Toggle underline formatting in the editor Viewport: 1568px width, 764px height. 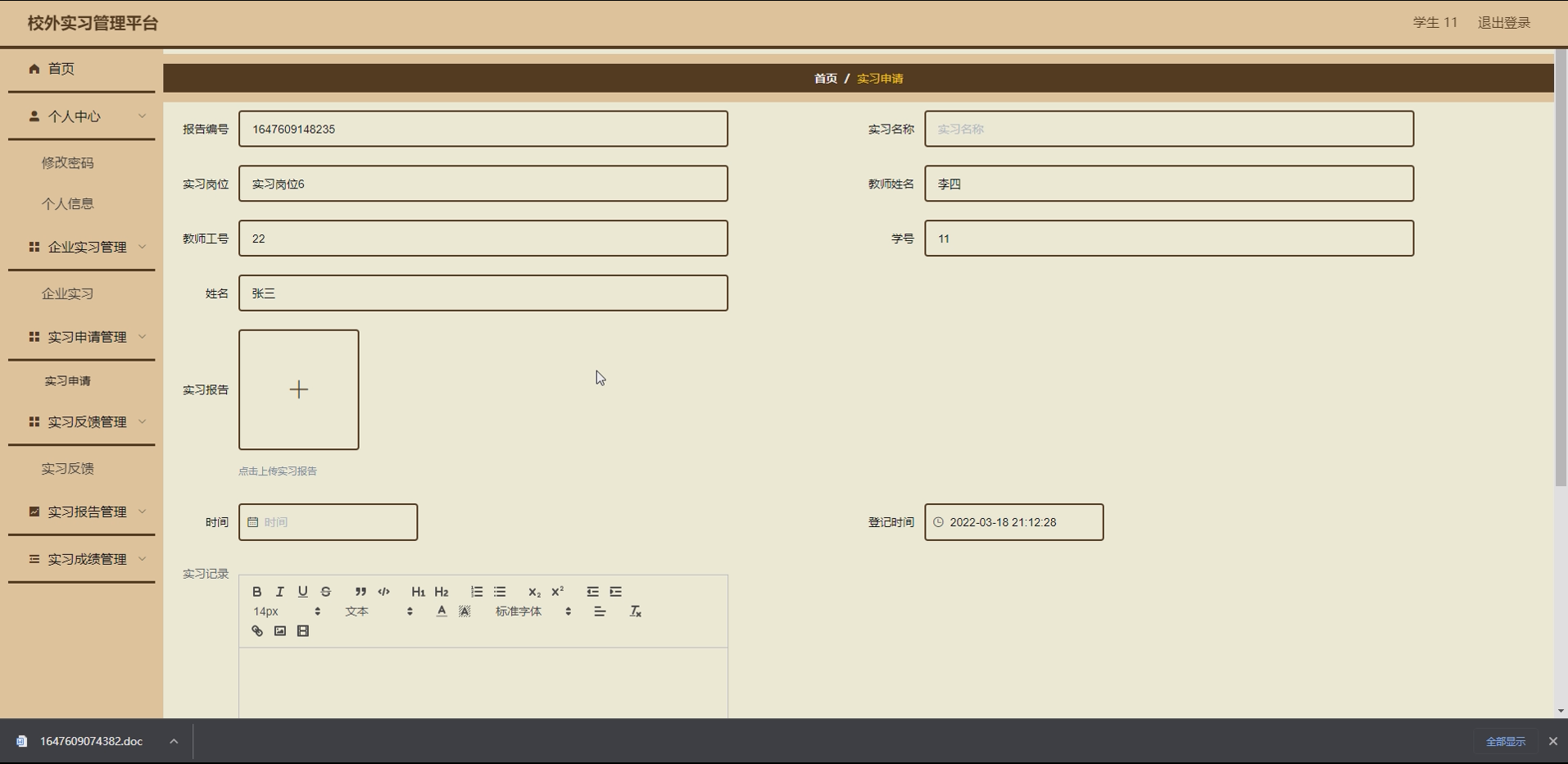point(302,592)
